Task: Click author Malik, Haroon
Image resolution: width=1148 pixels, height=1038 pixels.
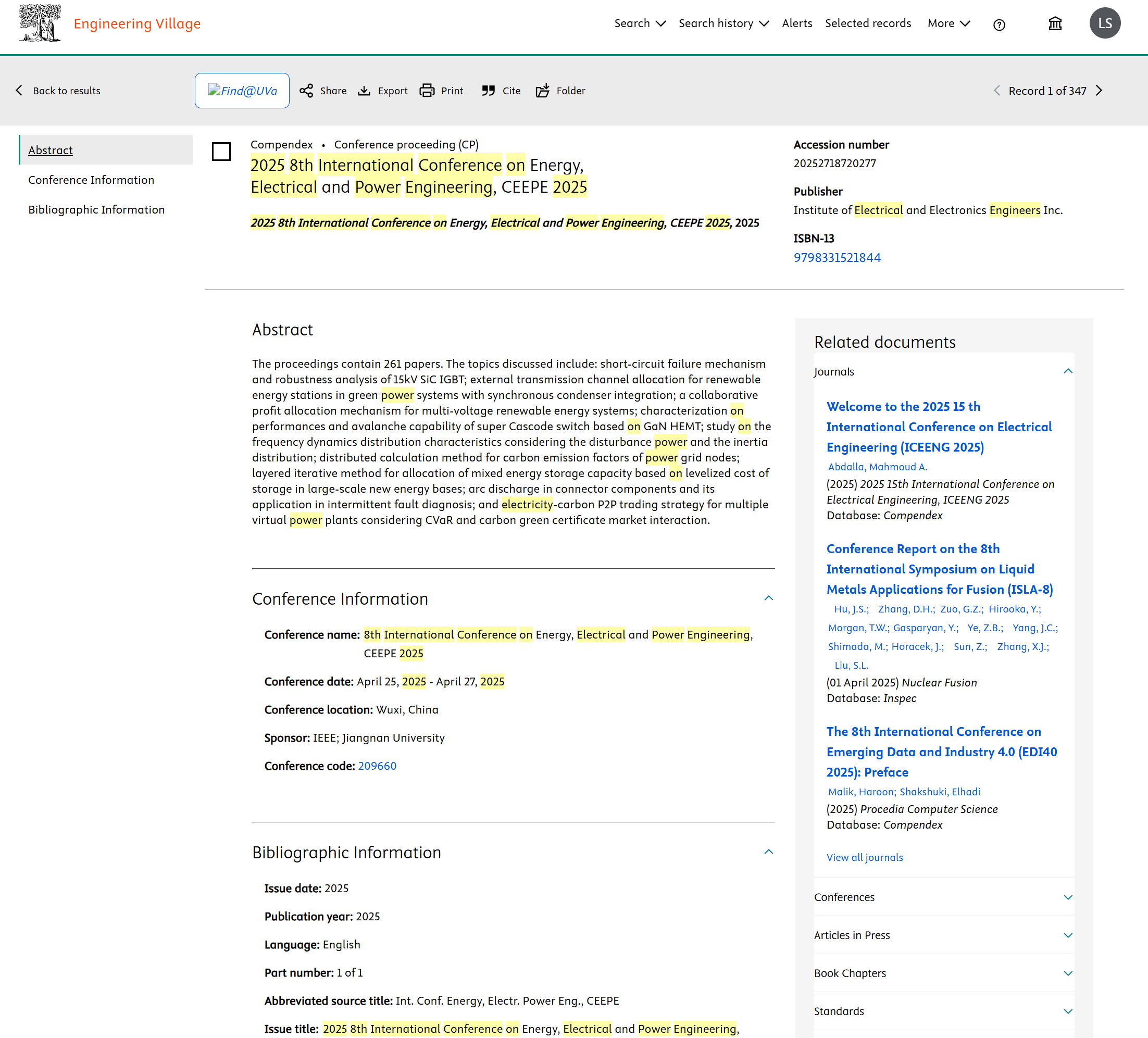Action: (x=862, y=792)
